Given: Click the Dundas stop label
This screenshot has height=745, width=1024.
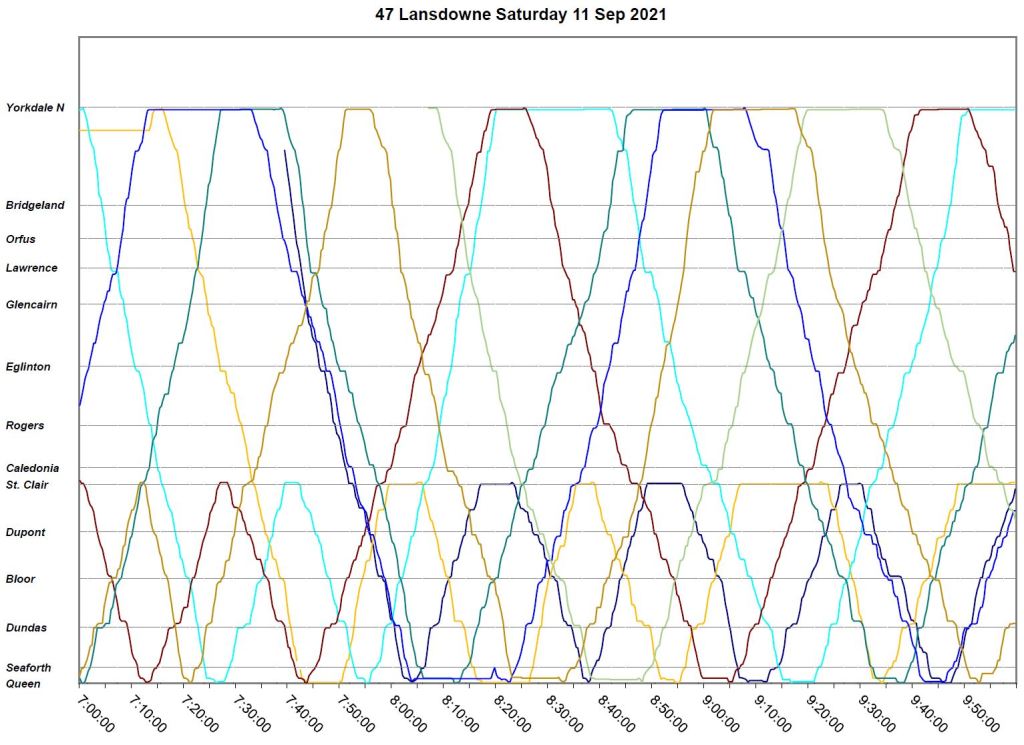Looking at the screenshot, I should (26, 628).
